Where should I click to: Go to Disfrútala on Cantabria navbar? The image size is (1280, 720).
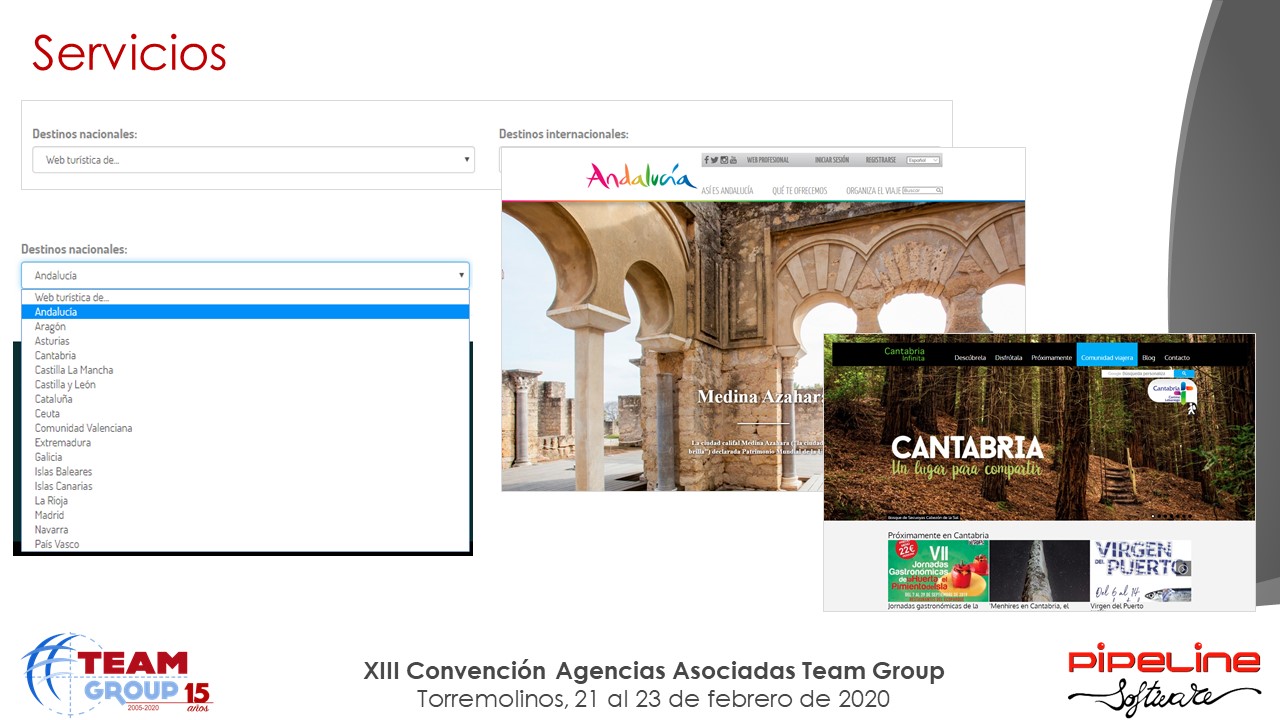1008,358
